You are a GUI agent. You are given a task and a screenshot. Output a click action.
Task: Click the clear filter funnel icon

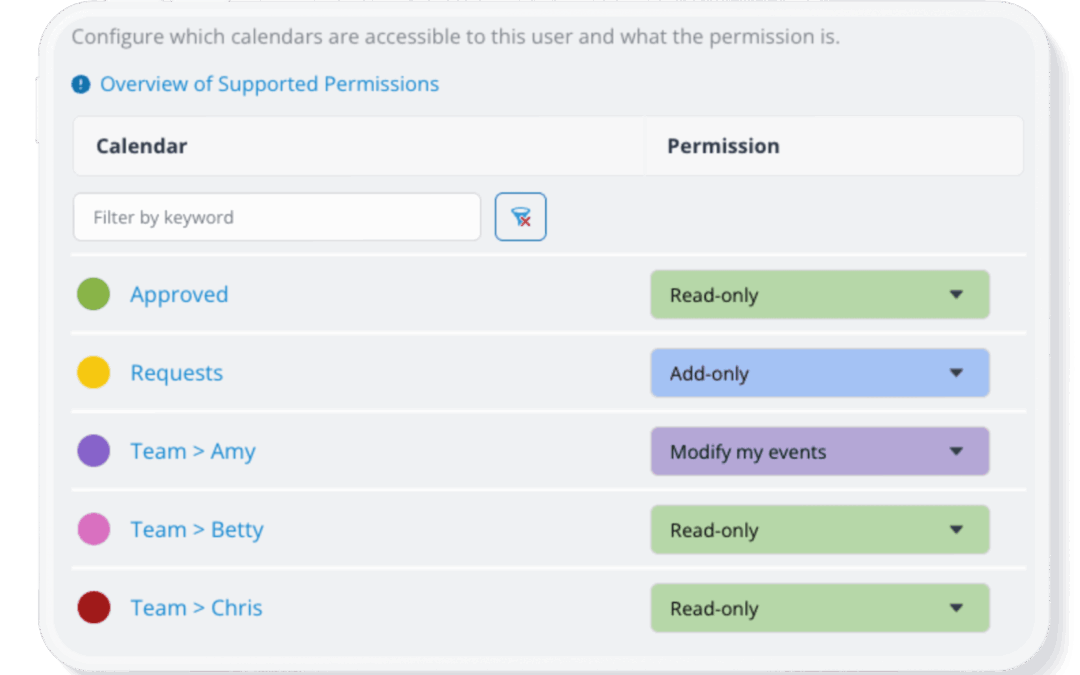click(x=520, y=216)
